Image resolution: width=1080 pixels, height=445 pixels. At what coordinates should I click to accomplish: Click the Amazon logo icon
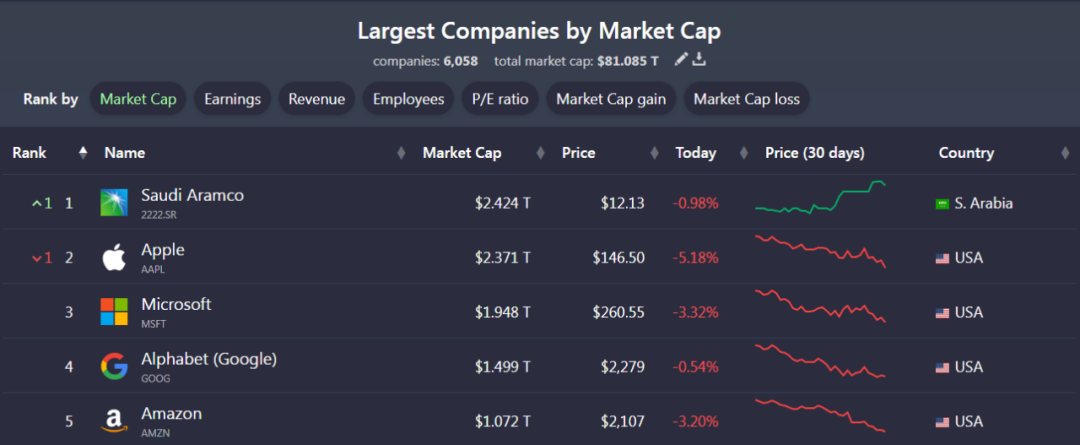tap(114, 421)
